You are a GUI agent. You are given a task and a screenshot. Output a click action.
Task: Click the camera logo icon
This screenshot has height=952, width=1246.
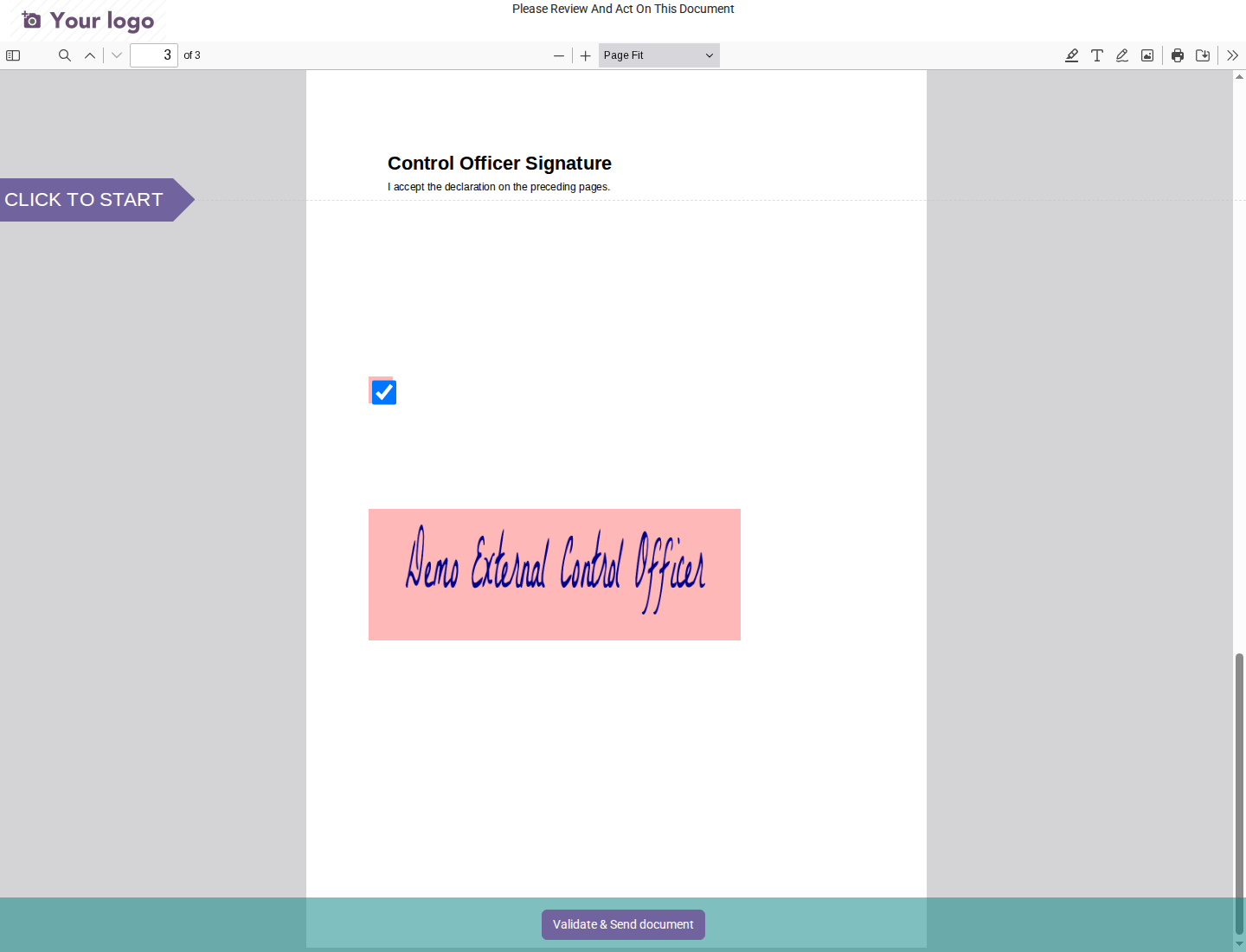(x=31, y=20)
